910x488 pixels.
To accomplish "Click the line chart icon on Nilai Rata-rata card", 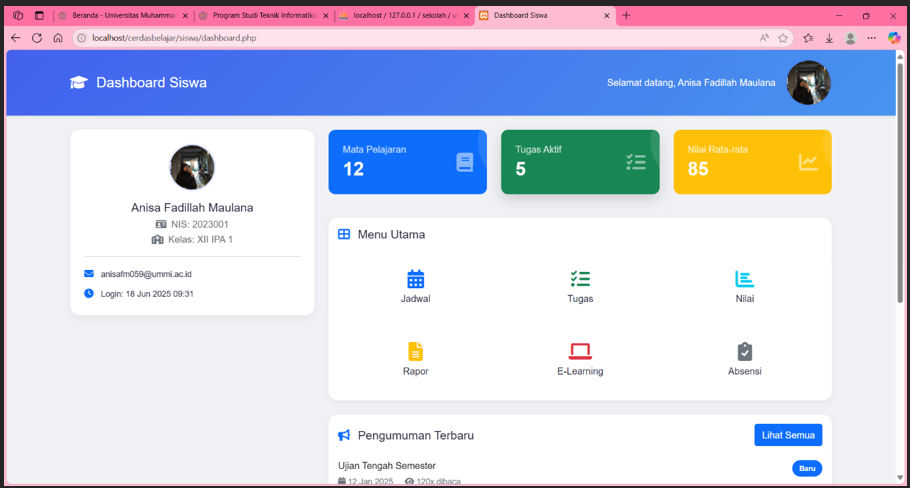I will [x=808, y=162].
